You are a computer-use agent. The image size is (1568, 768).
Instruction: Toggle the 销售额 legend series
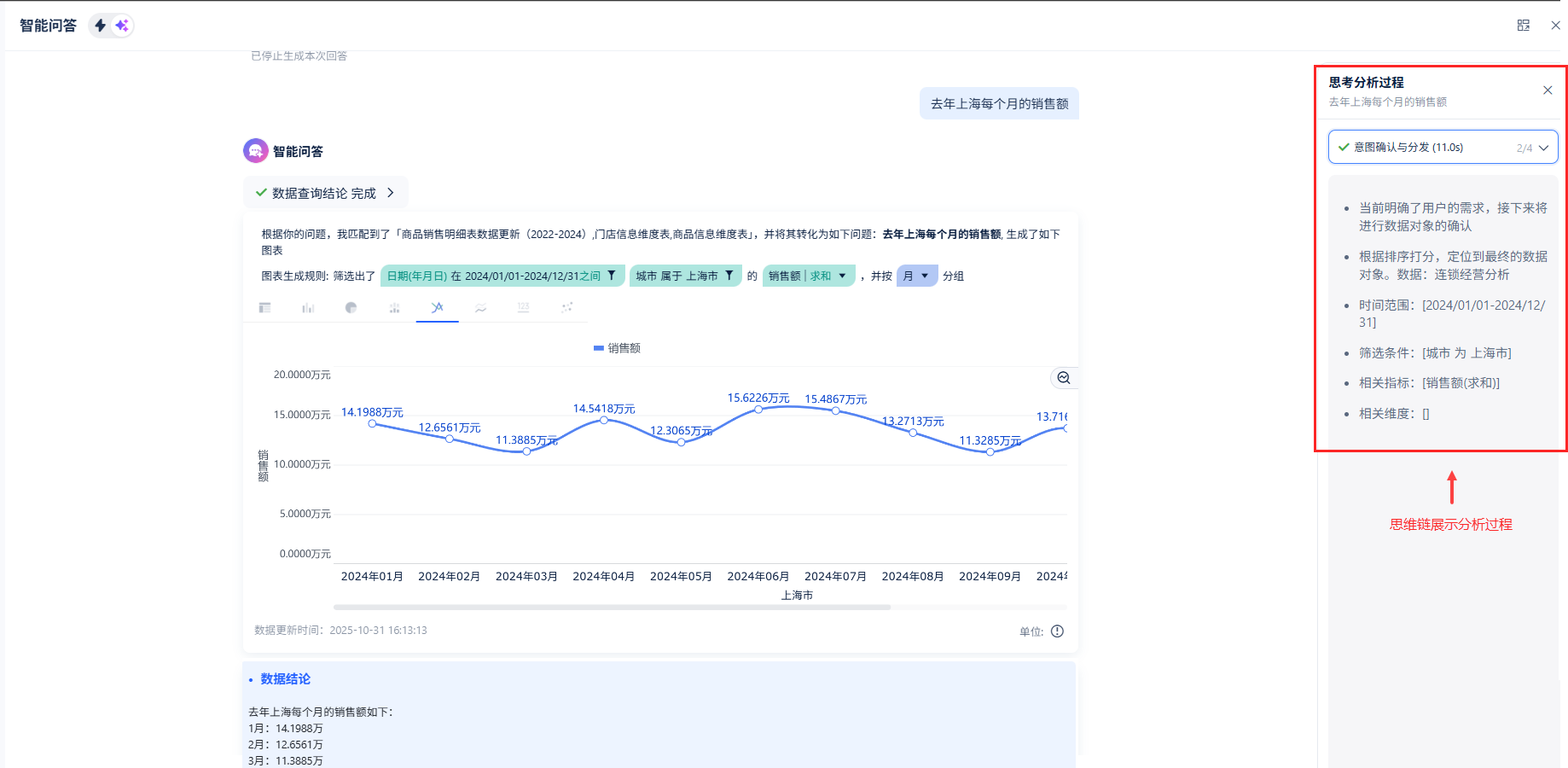point(617,348)
